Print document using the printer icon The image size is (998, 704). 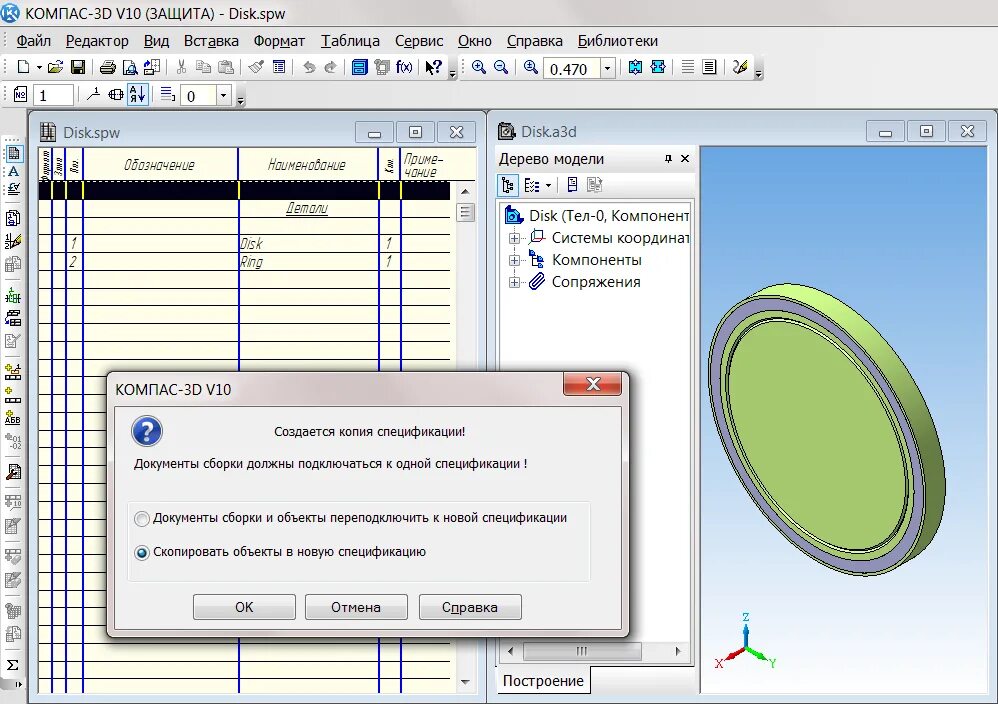(108, 67)
